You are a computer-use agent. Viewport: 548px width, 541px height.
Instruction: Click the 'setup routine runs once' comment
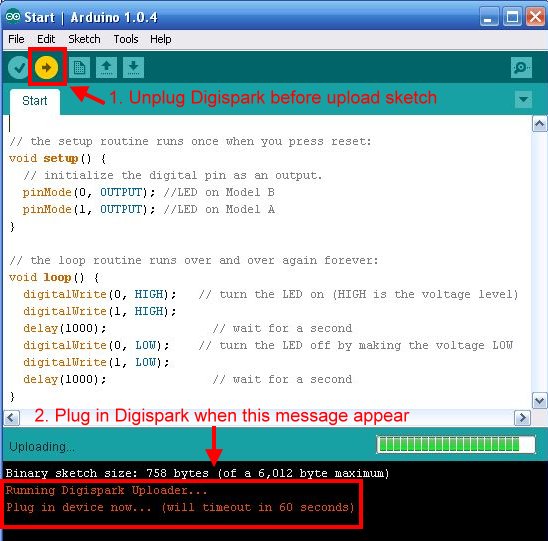pyautogui.click(x=190, y=142)
